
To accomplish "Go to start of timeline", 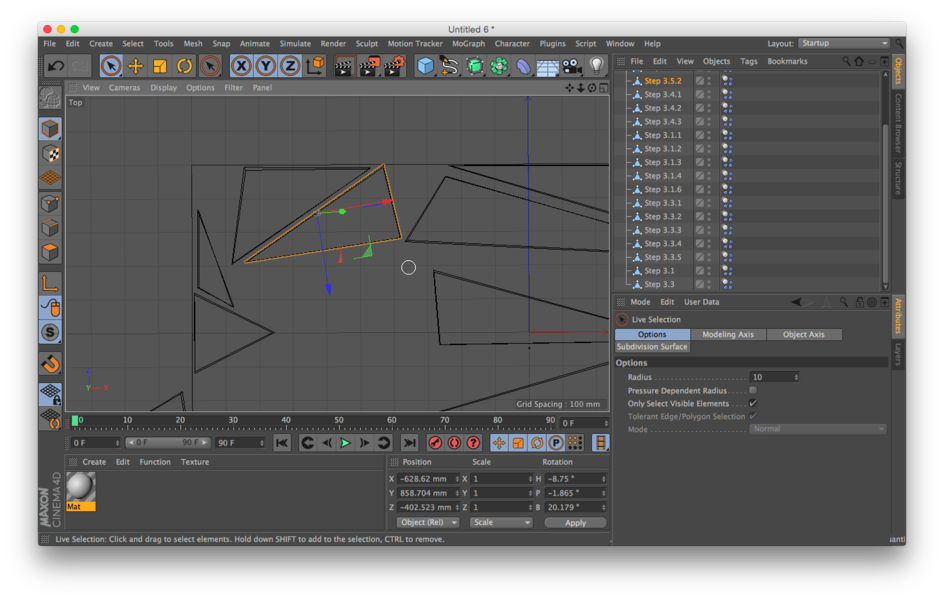I will tap(281, 443).
